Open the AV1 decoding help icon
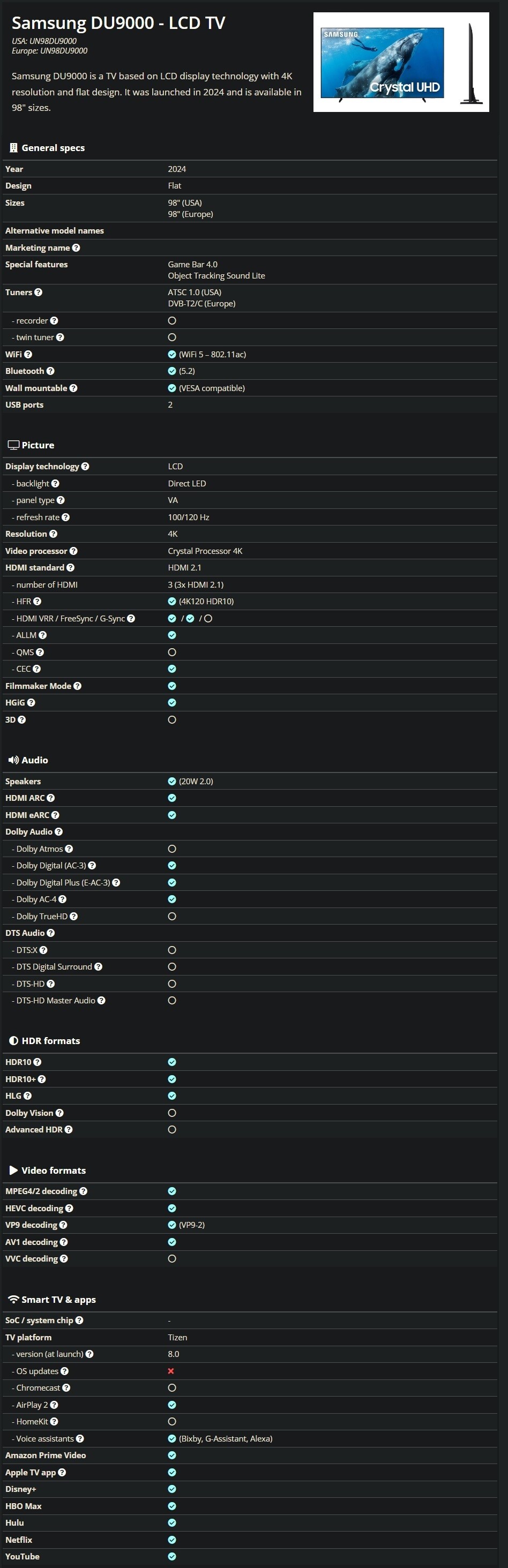 pyautogui.click(x=64, y=1242)
